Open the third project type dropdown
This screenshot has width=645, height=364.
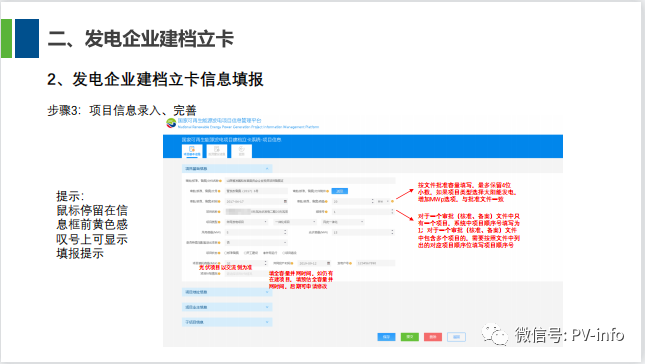coord(342,222)
